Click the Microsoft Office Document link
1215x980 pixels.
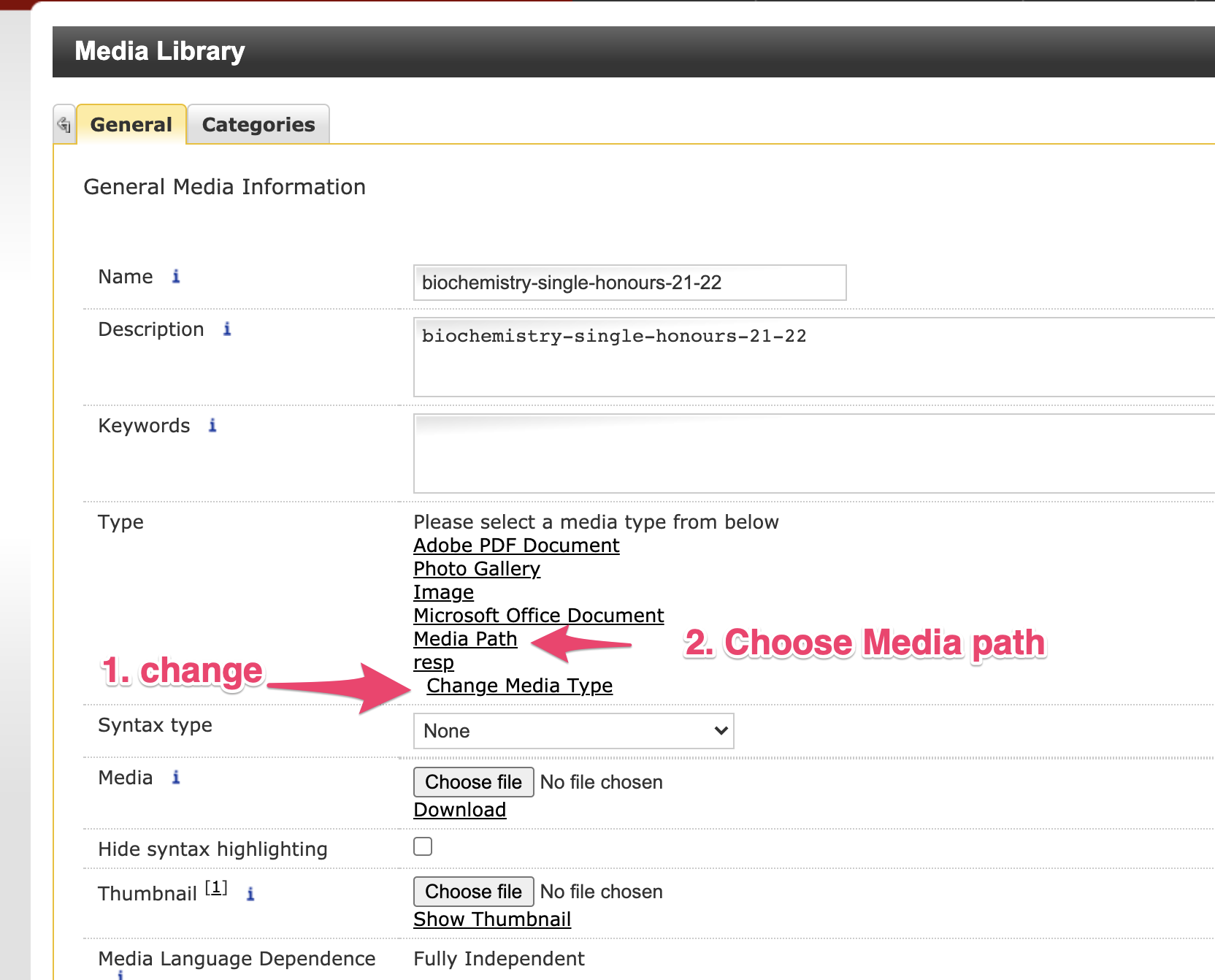coord(538,616)
